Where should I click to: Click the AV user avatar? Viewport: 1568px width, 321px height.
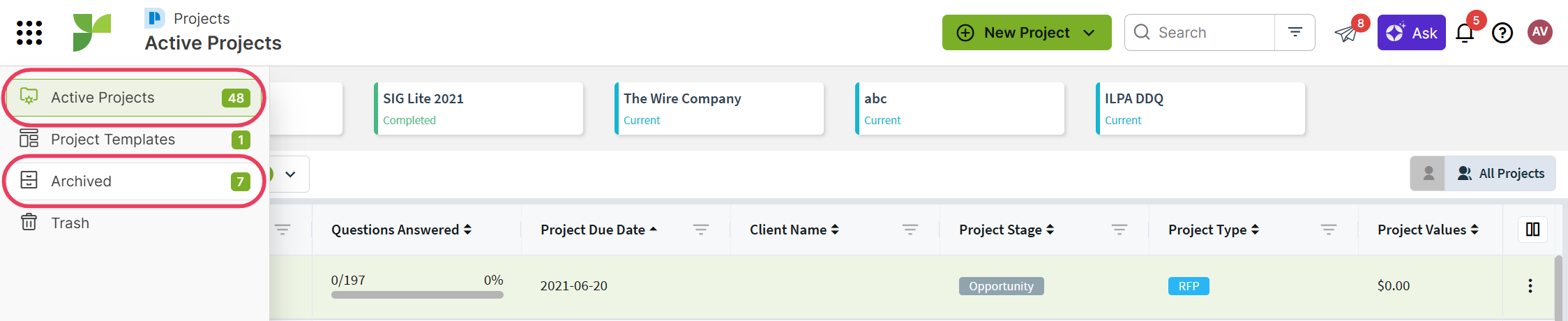point(1540,32)
